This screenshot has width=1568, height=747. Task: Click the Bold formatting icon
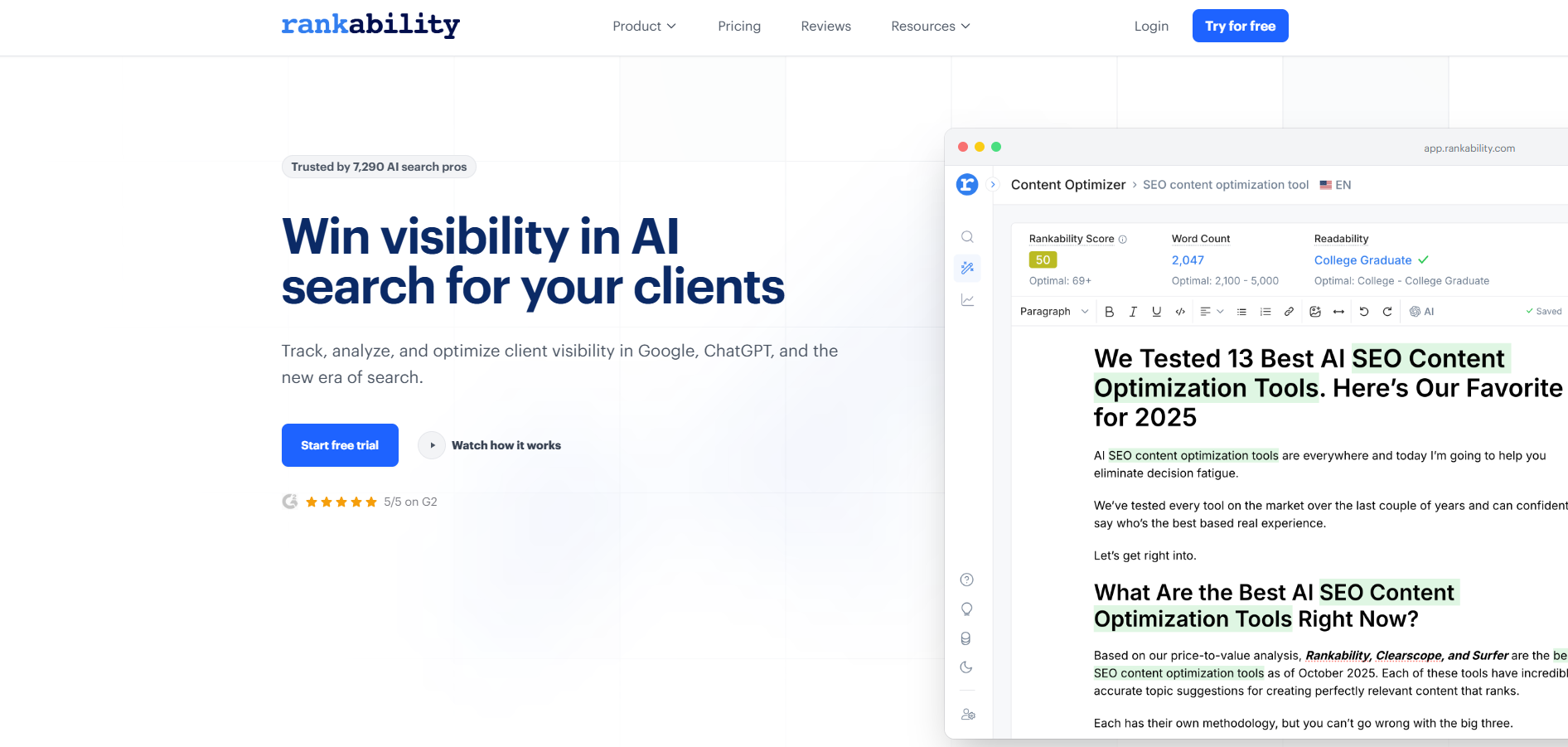point(1109,312)
